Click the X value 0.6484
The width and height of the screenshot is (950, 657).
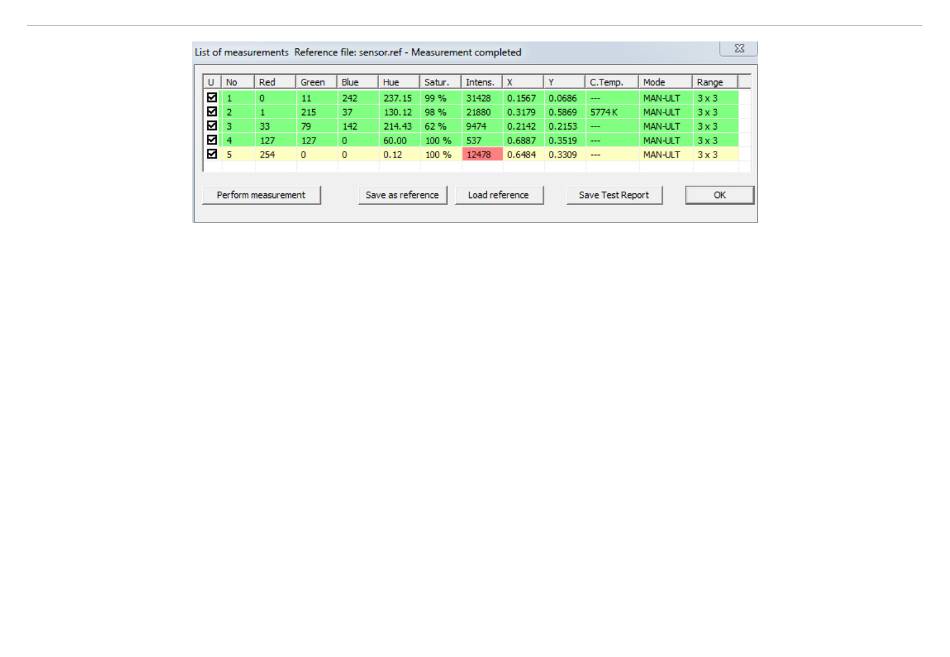[x=522, y=155]
